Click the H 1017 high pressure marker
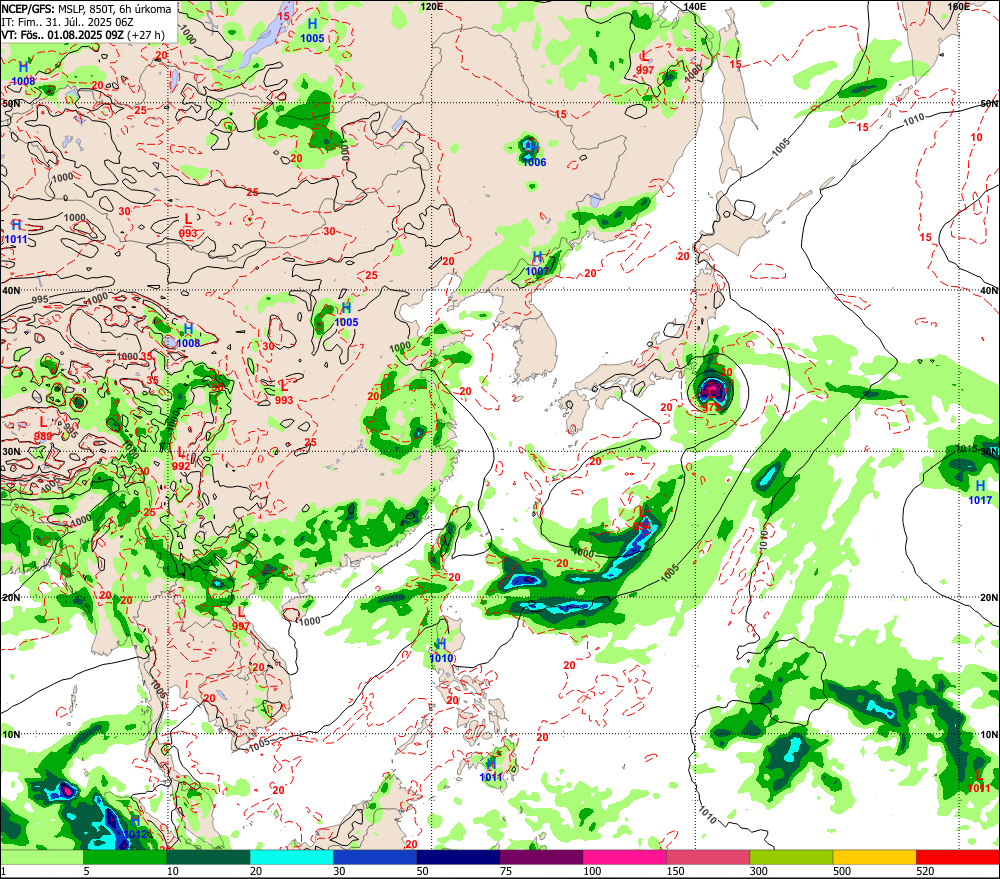1000x879 pixels. pos(980,492)
